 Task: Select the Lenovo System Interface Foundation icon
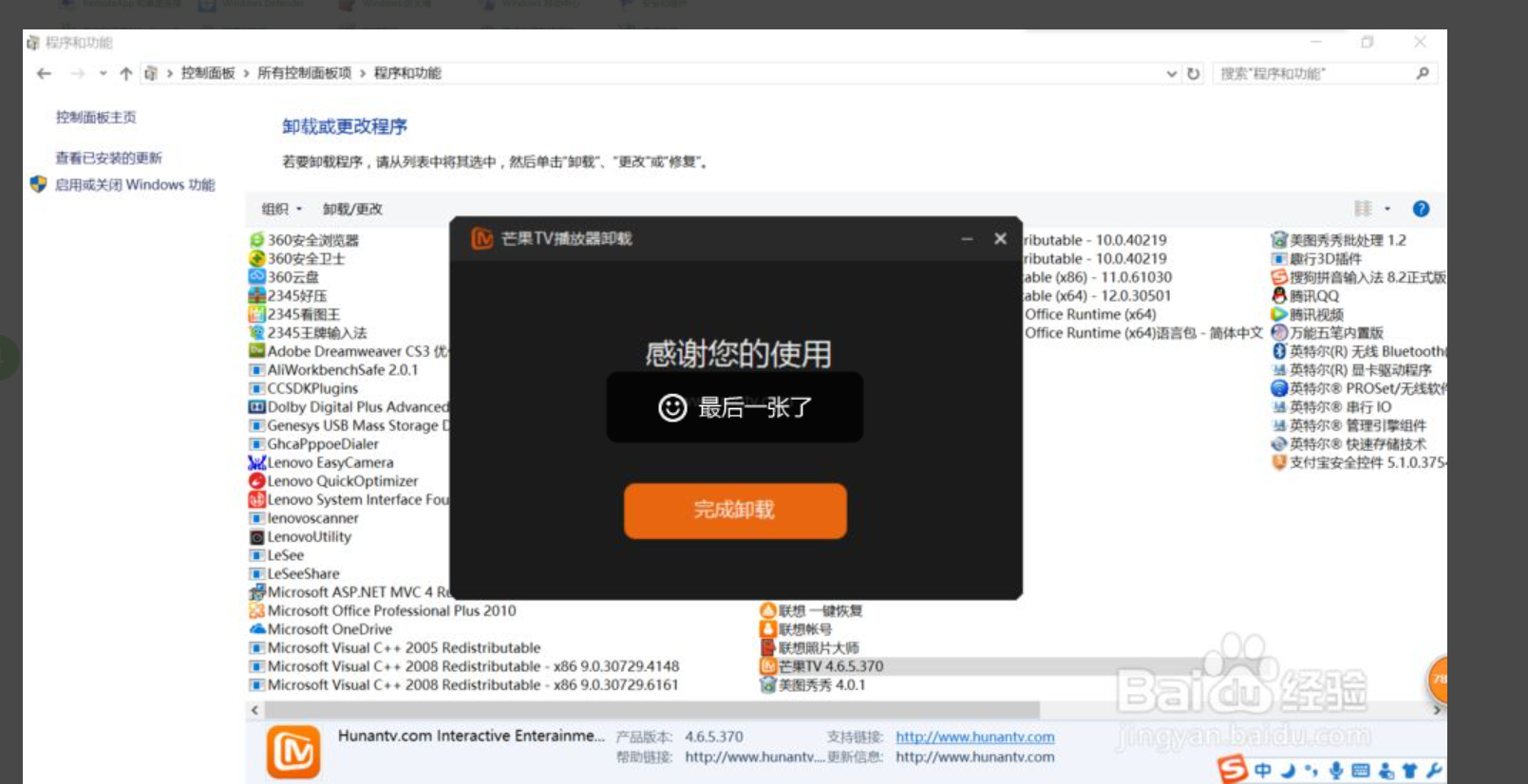pyautogui.click(x=256, y=499)
